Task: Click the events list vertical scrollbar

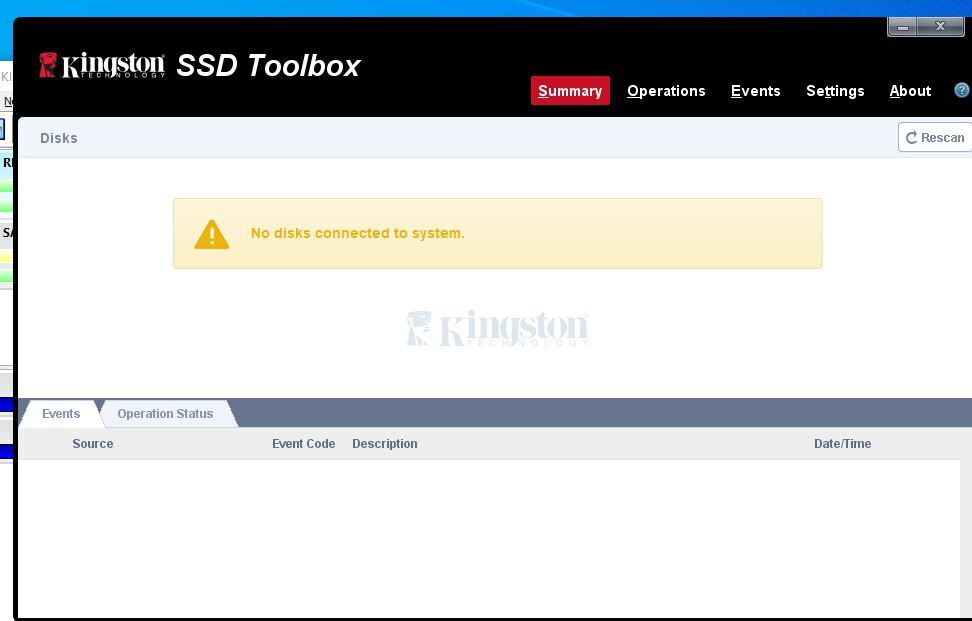Action: [966, 538]
